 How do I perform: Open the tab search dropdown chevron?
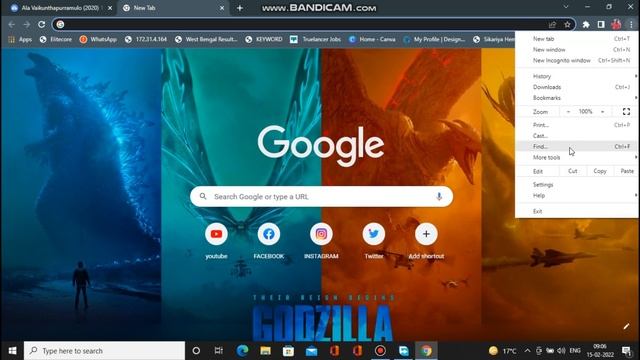[x=566, y=7]
